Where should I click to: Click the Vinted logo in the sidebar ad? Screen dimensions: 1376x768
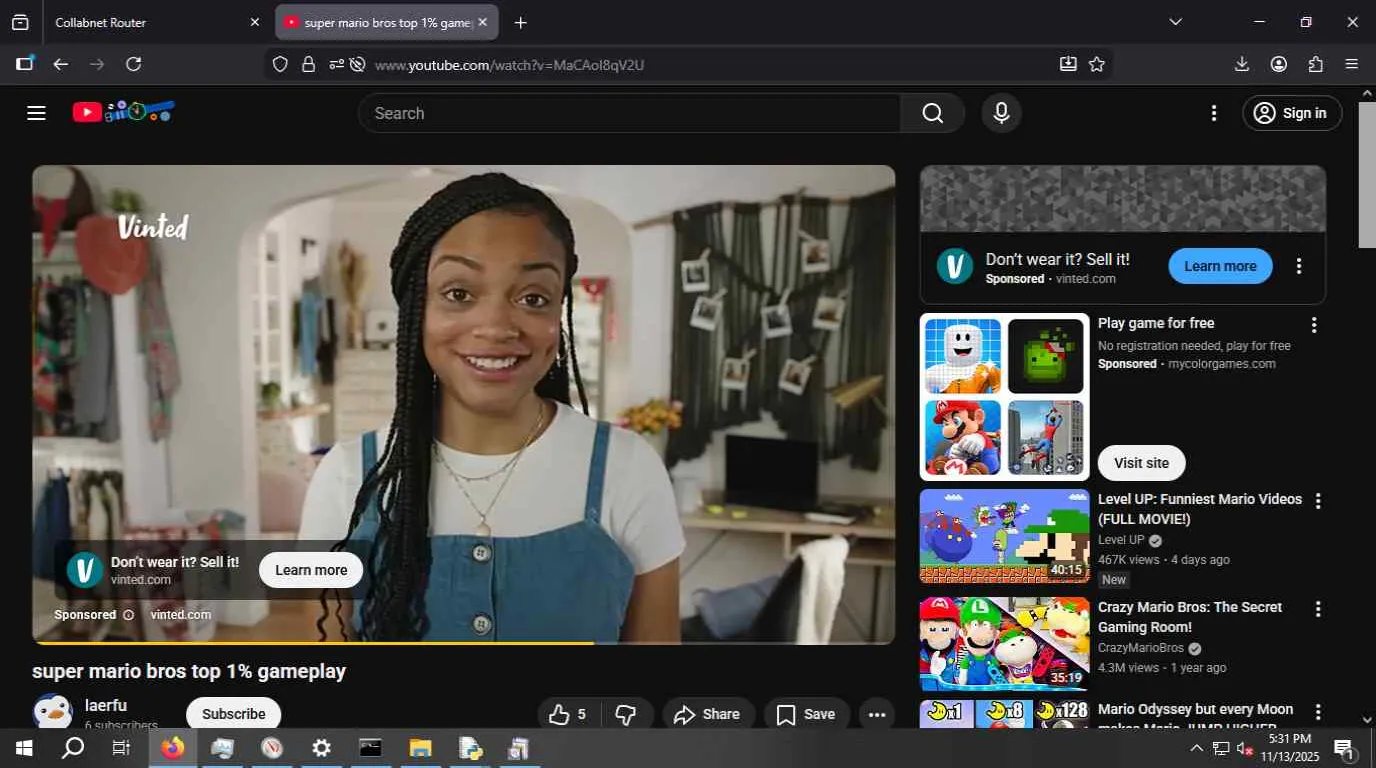[955, 266]
